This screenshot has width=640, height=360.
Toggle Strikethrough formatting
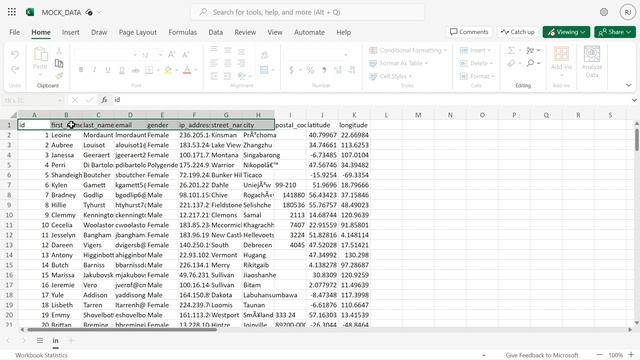click(136, 70)
